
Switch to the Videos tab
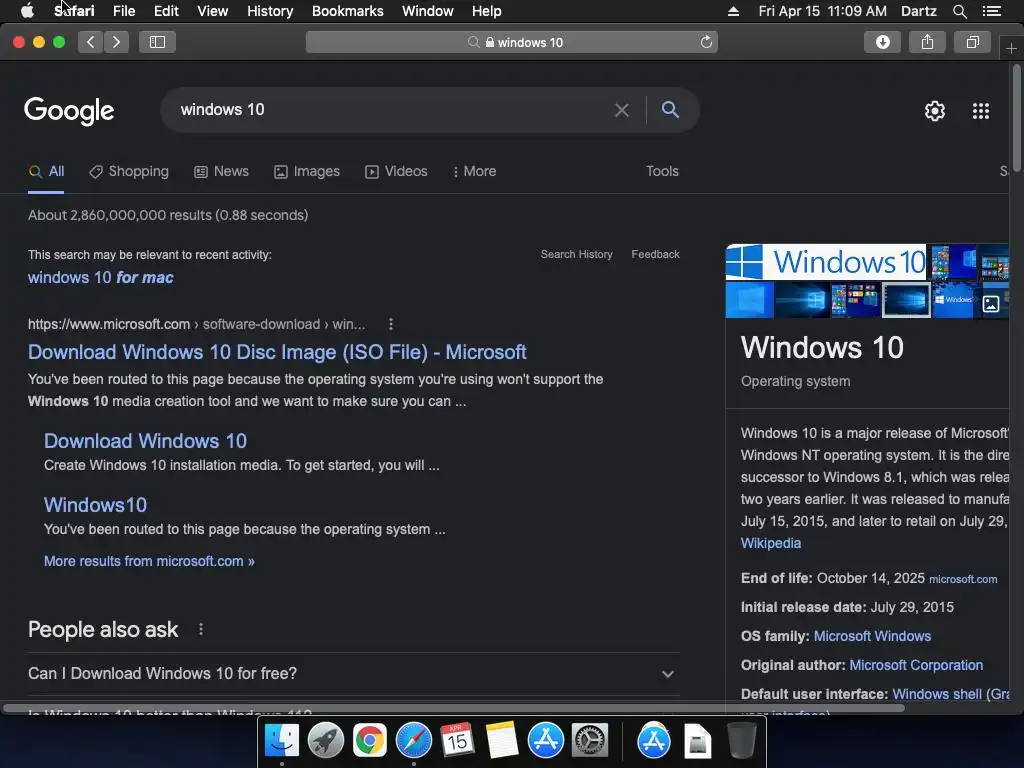pos(396,171)
